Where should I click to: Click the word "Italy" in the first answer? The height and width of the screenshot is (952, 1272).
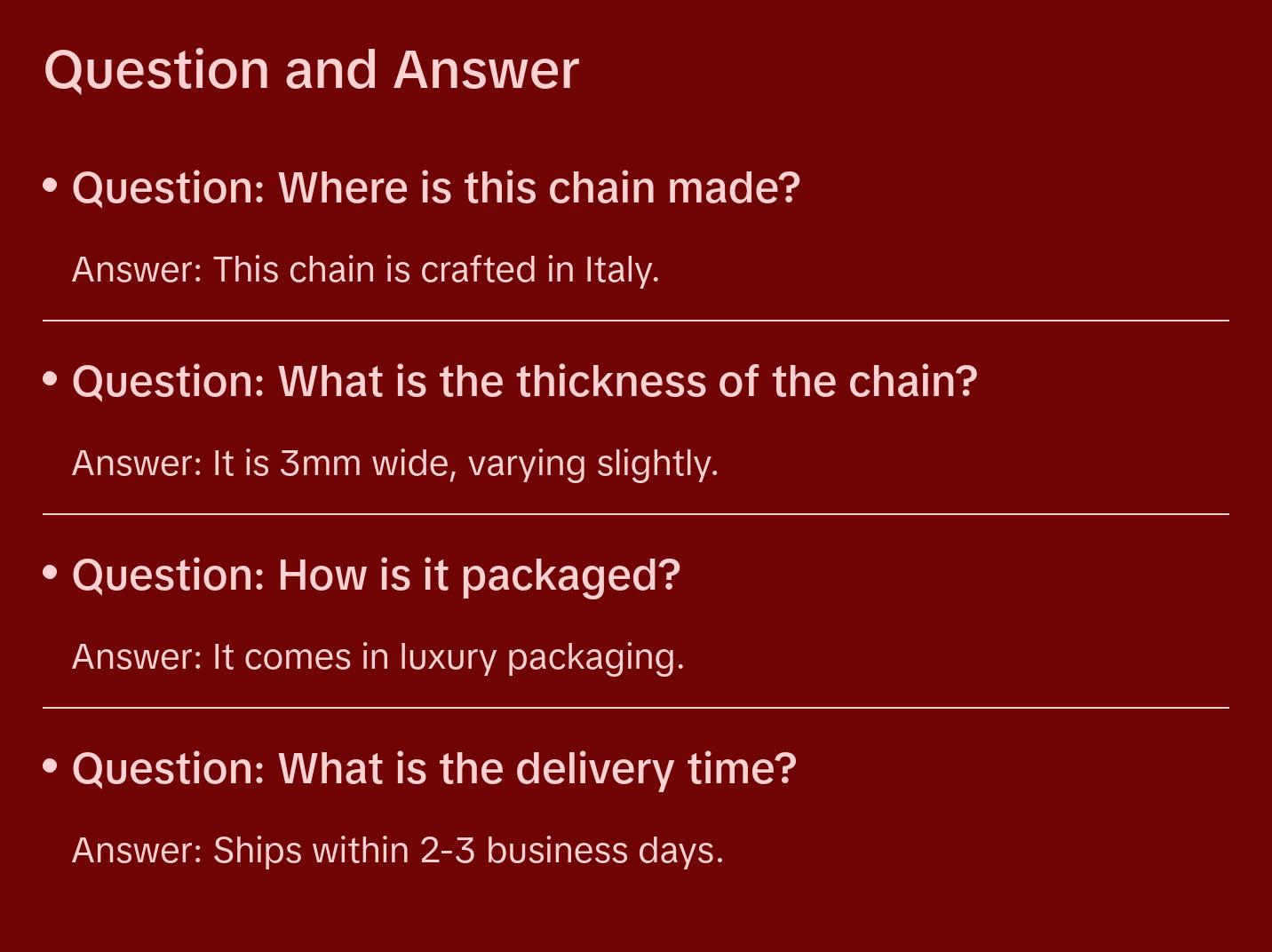pyautogui.click(x=621, y=270)
